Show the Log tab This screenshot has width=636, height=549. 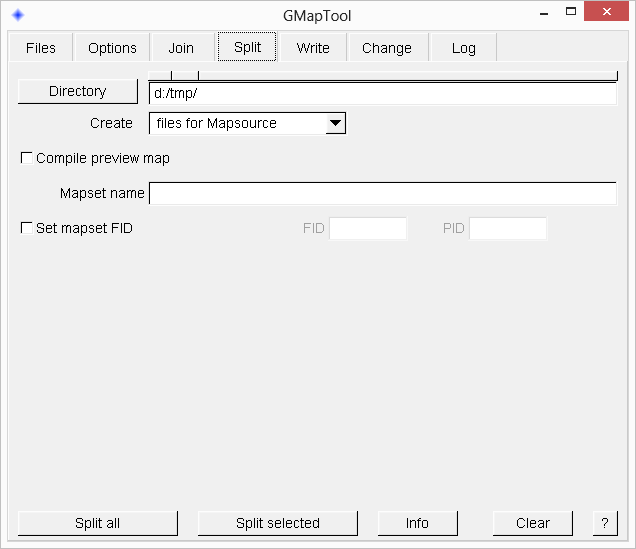(x=464, y=48)
